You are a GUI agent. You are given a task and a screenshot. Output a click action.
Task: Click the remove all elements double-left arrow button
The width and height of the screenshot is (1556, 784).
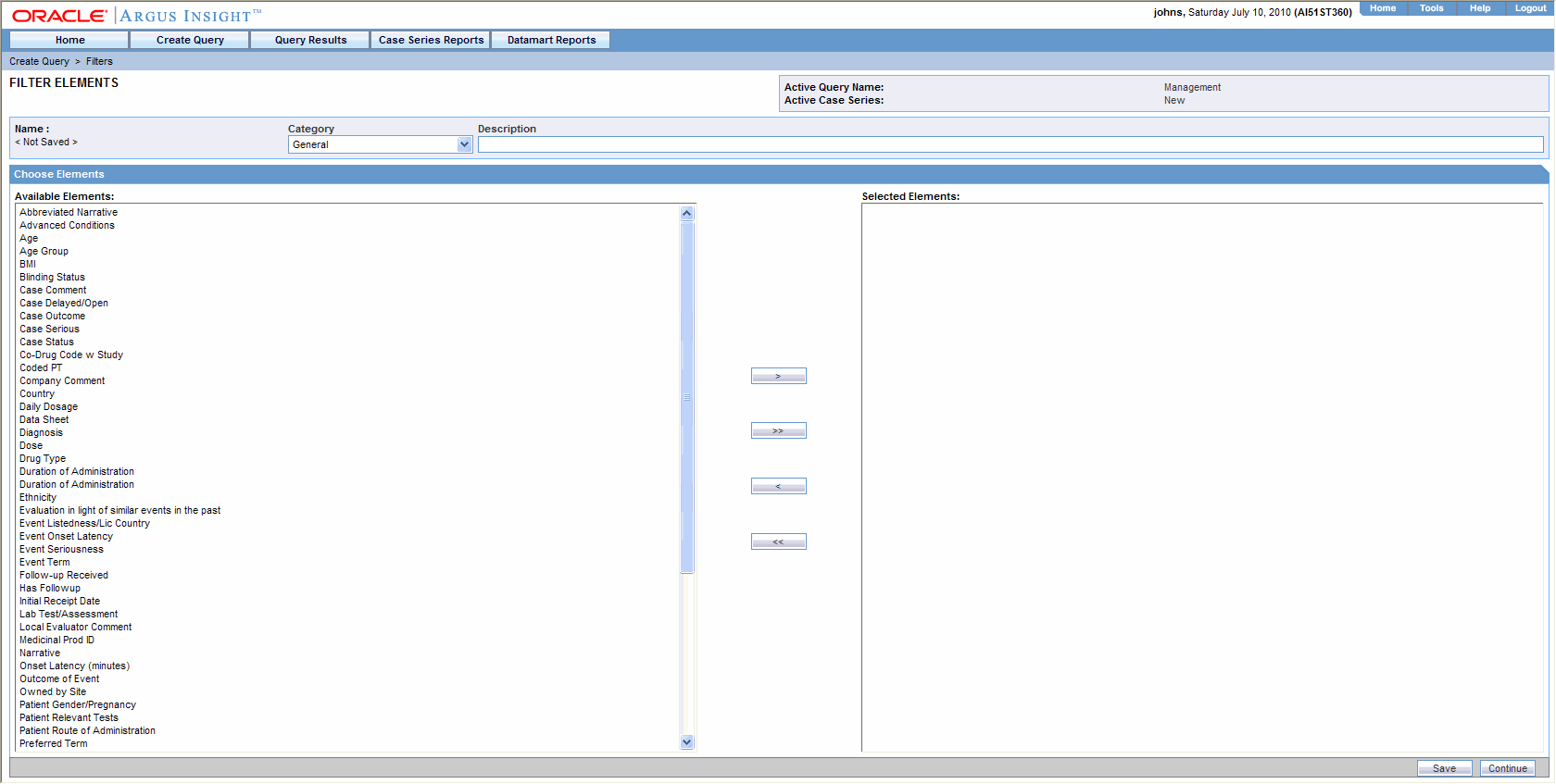coord(778,541)
